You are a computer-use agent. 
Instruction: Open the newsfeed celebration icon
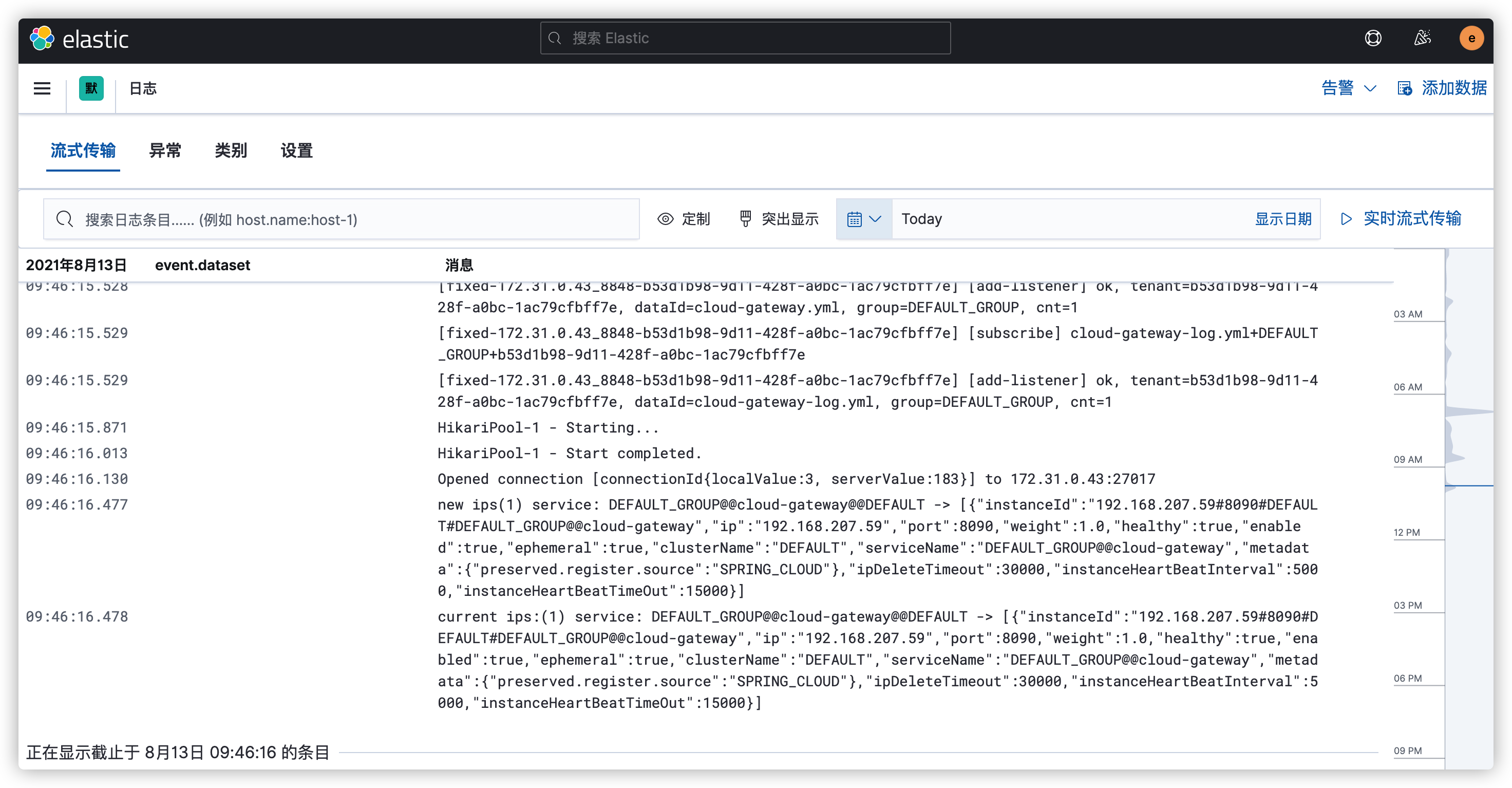1422,39
